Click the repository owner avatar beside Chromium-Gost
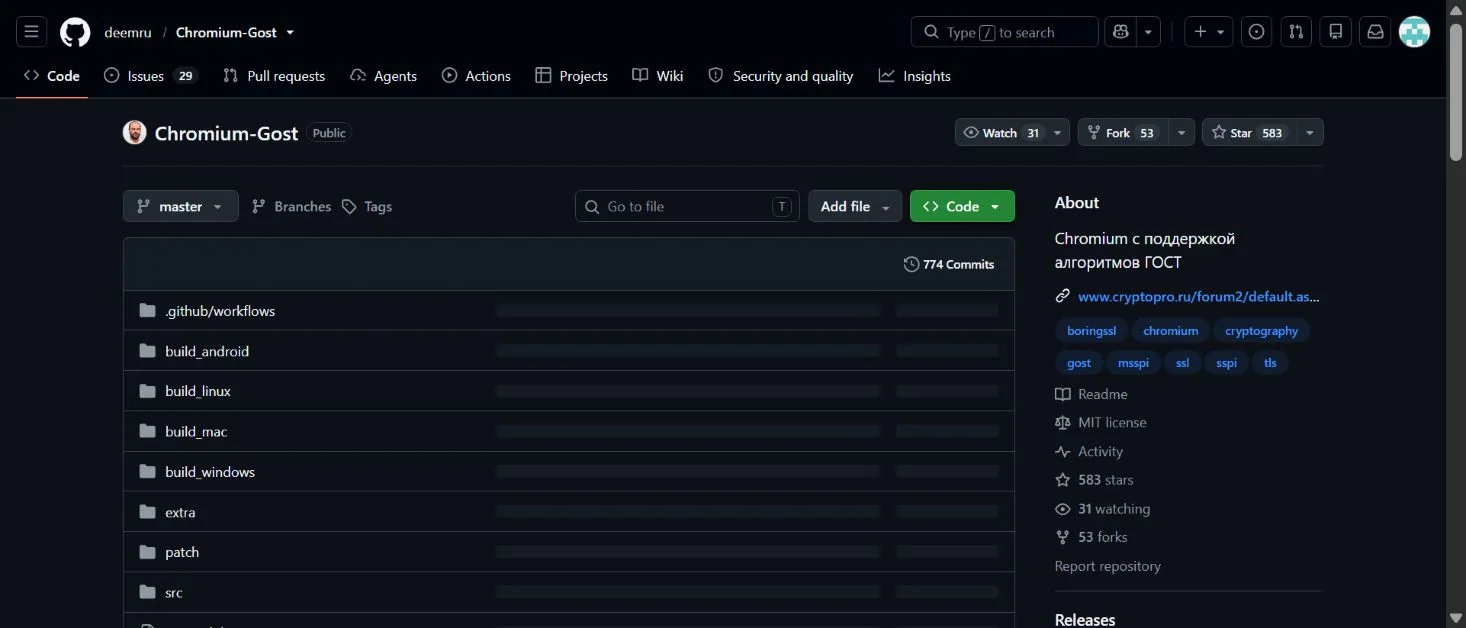The width and height of the screenshot is (1466, 628). 135,133
